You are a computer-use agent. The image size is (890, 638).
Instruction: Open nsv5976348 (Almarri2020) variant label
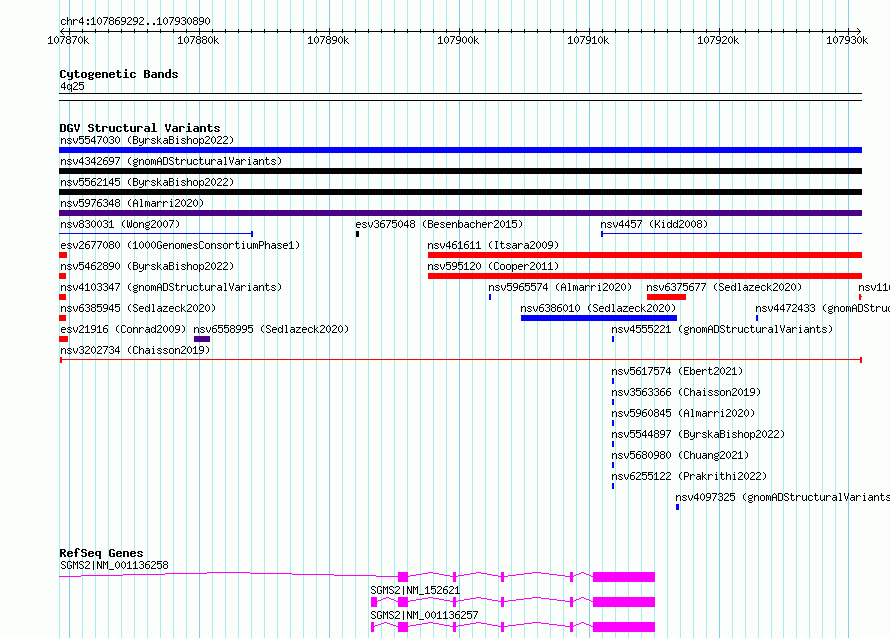pos(132,203)
